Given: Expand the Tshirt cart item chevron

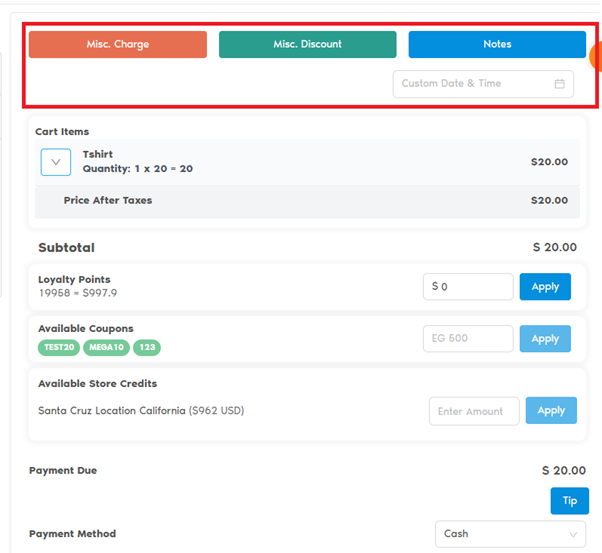Looking at the screenshot, I should click(x=56, y=162).
